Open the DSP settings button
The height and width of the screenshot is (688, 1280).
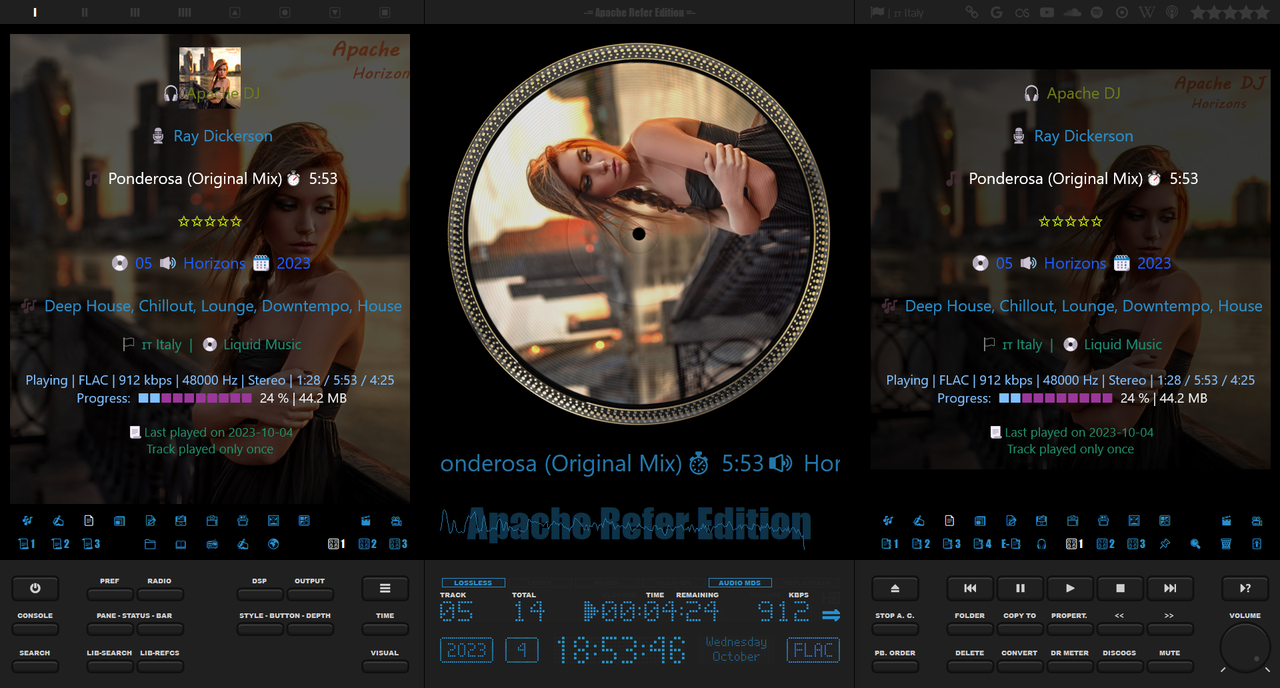tap(260, 594)
